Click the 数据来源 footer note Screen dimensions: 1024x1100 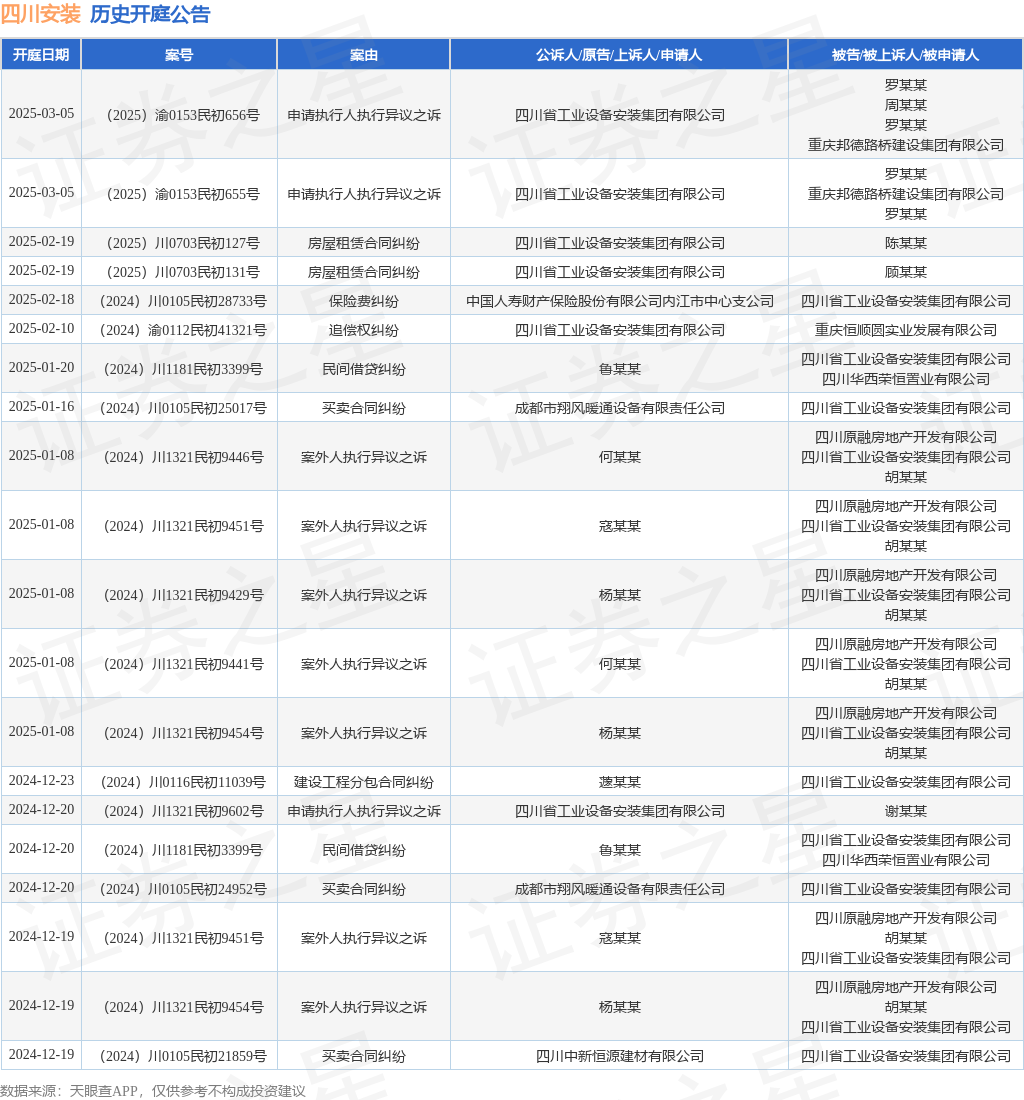click(x=153, y=1091)
